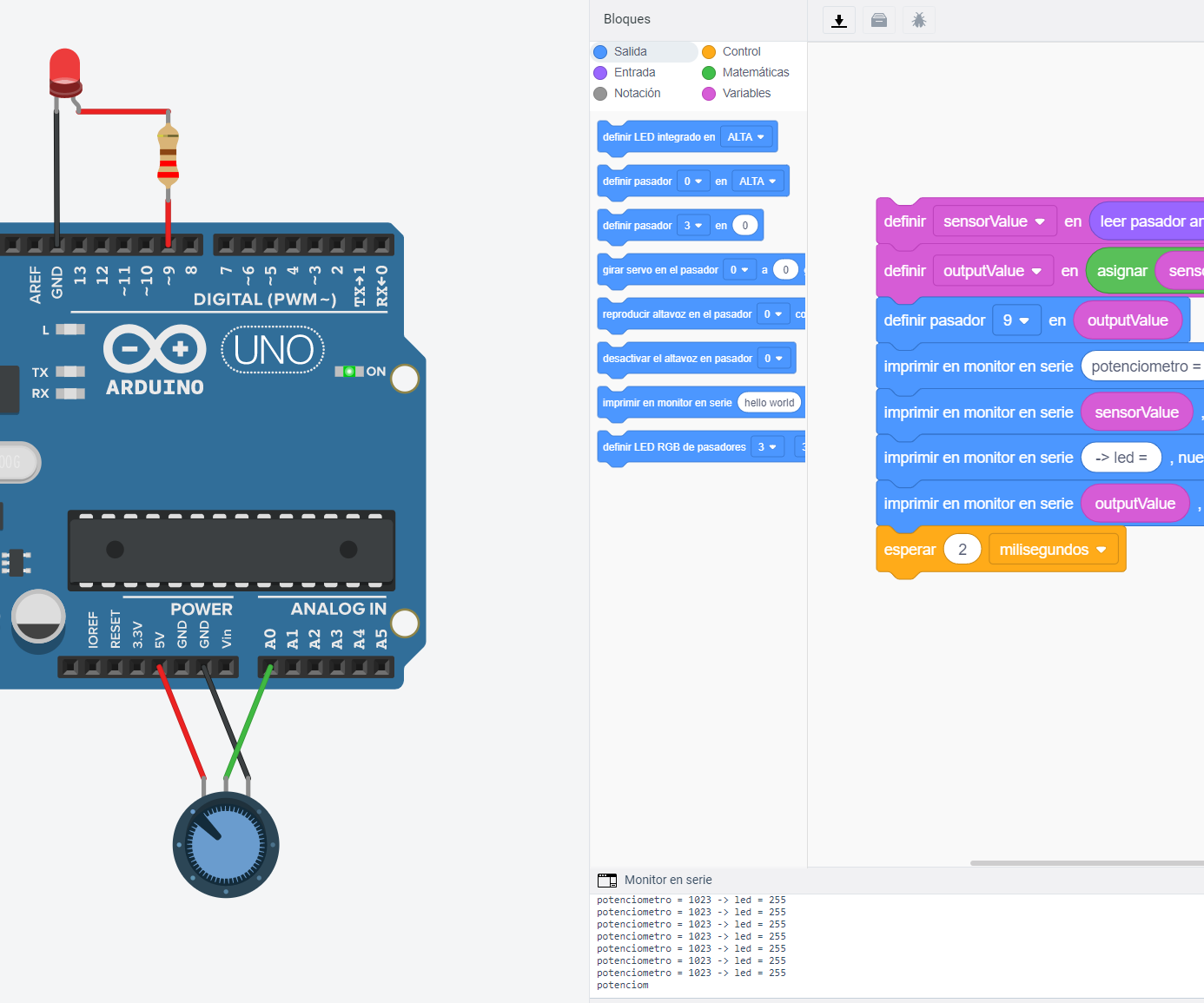Open pin dropdown in desactivar el altavoz block

pos(773,359)
